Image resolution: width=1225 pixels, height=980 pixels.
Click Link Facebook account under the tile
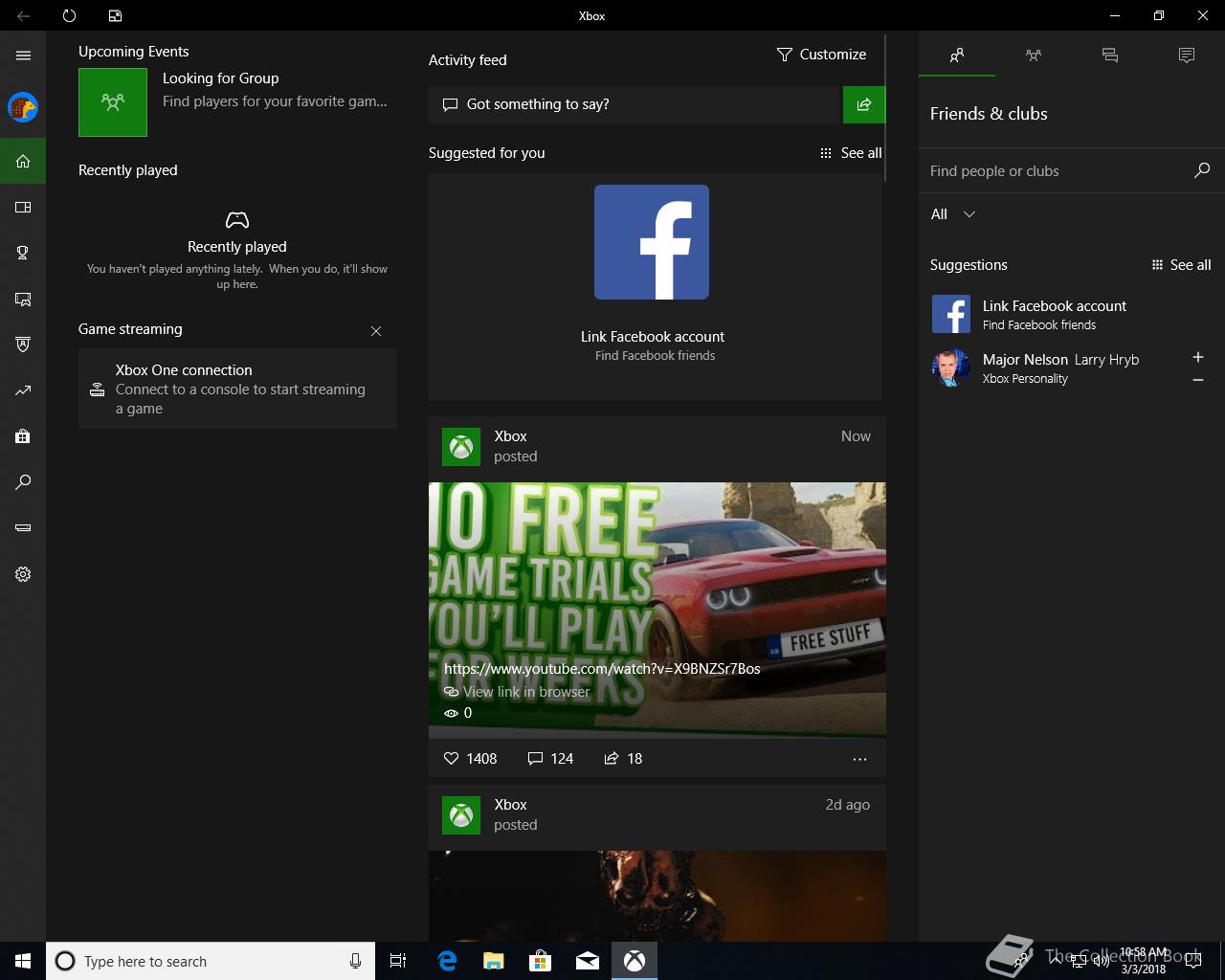coord(653,337)
